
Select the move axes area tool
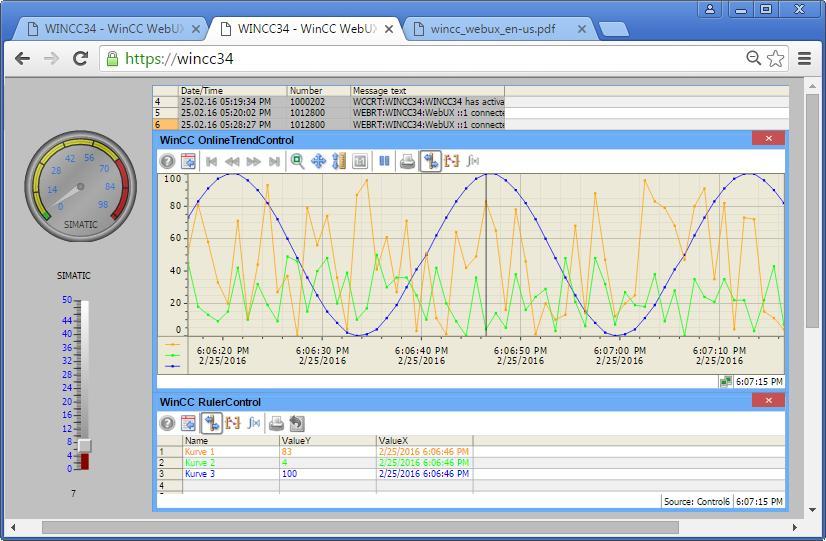click(339, 161)
